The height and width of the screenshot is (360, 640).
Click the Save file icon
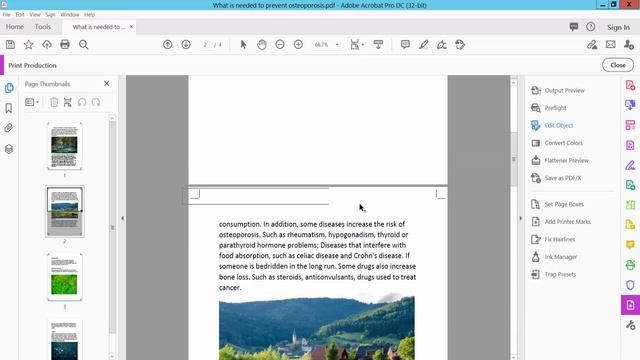pos(10,44)
